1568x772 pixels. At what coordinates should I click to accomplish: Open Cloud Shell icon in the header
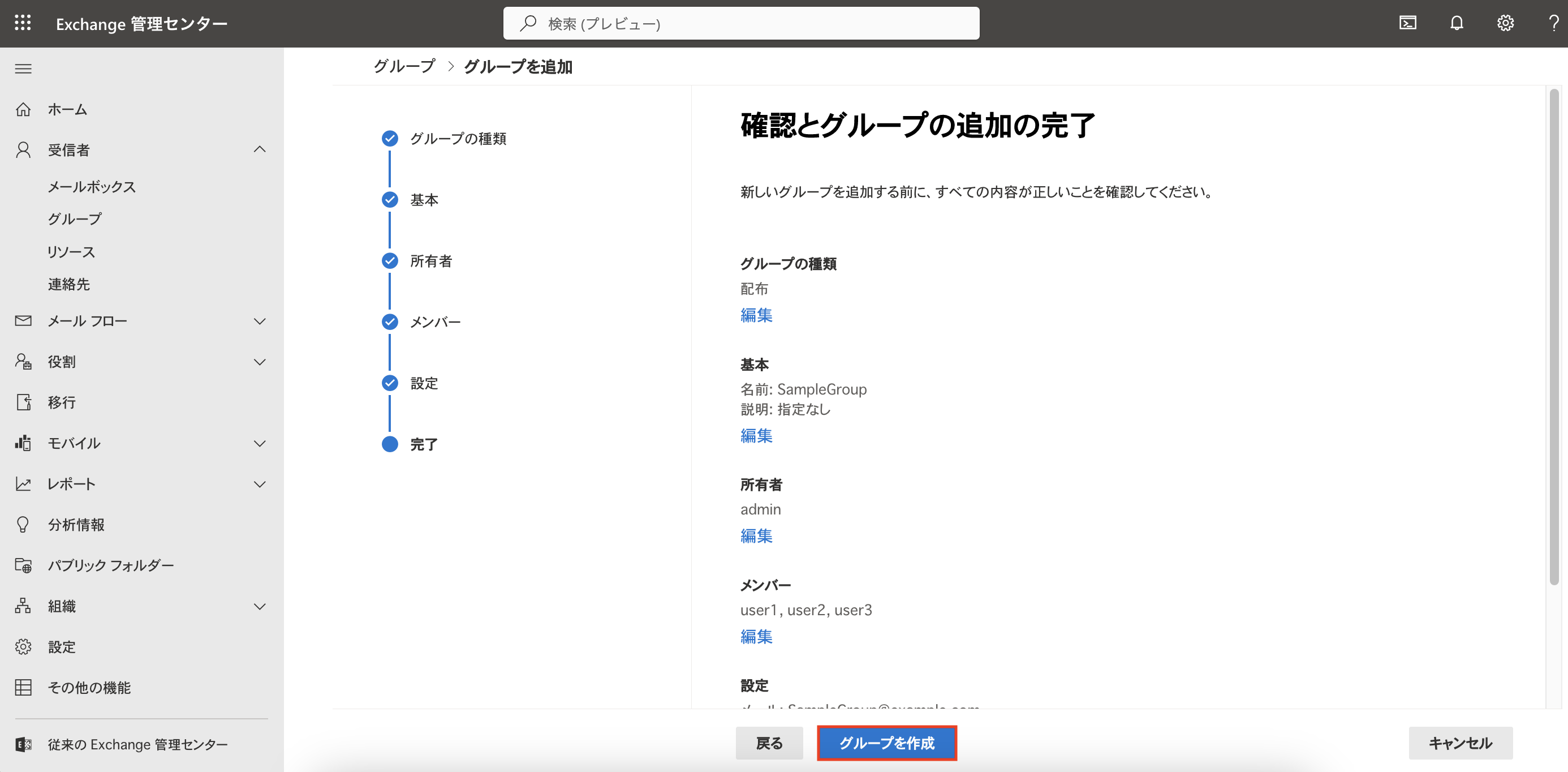(x=1407, y=23)
